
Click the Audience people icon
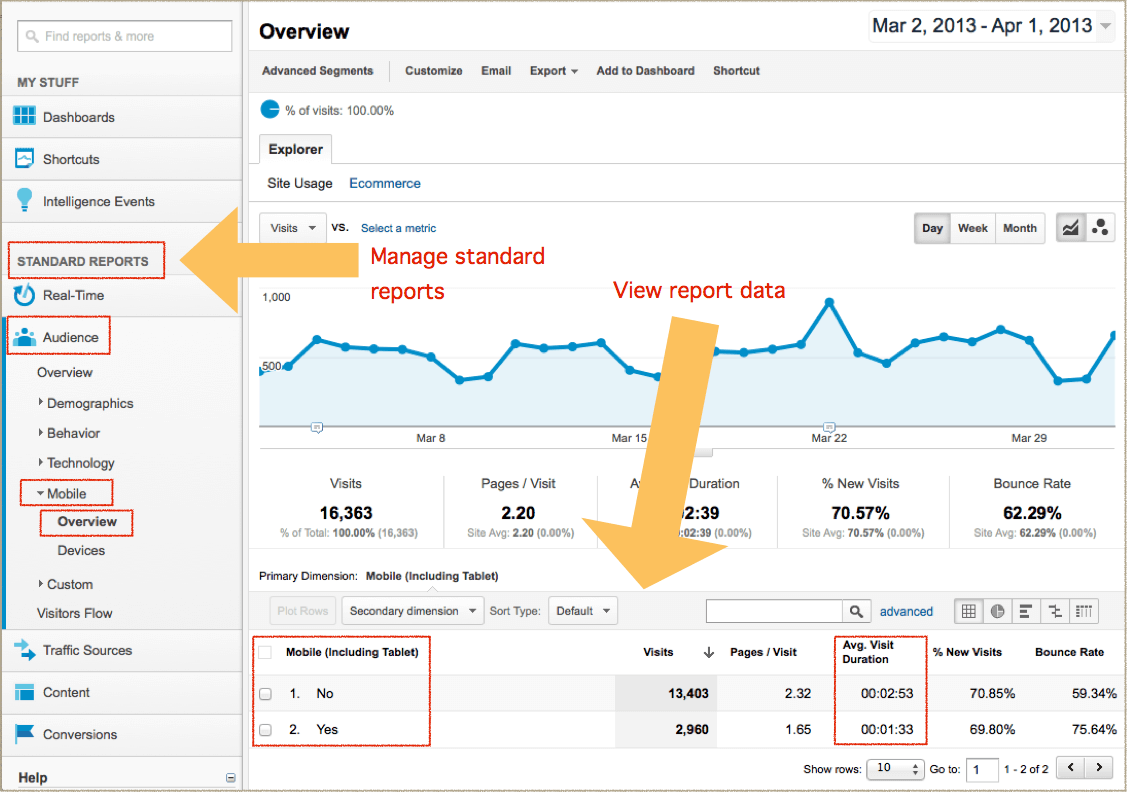(x=24, y=336)
